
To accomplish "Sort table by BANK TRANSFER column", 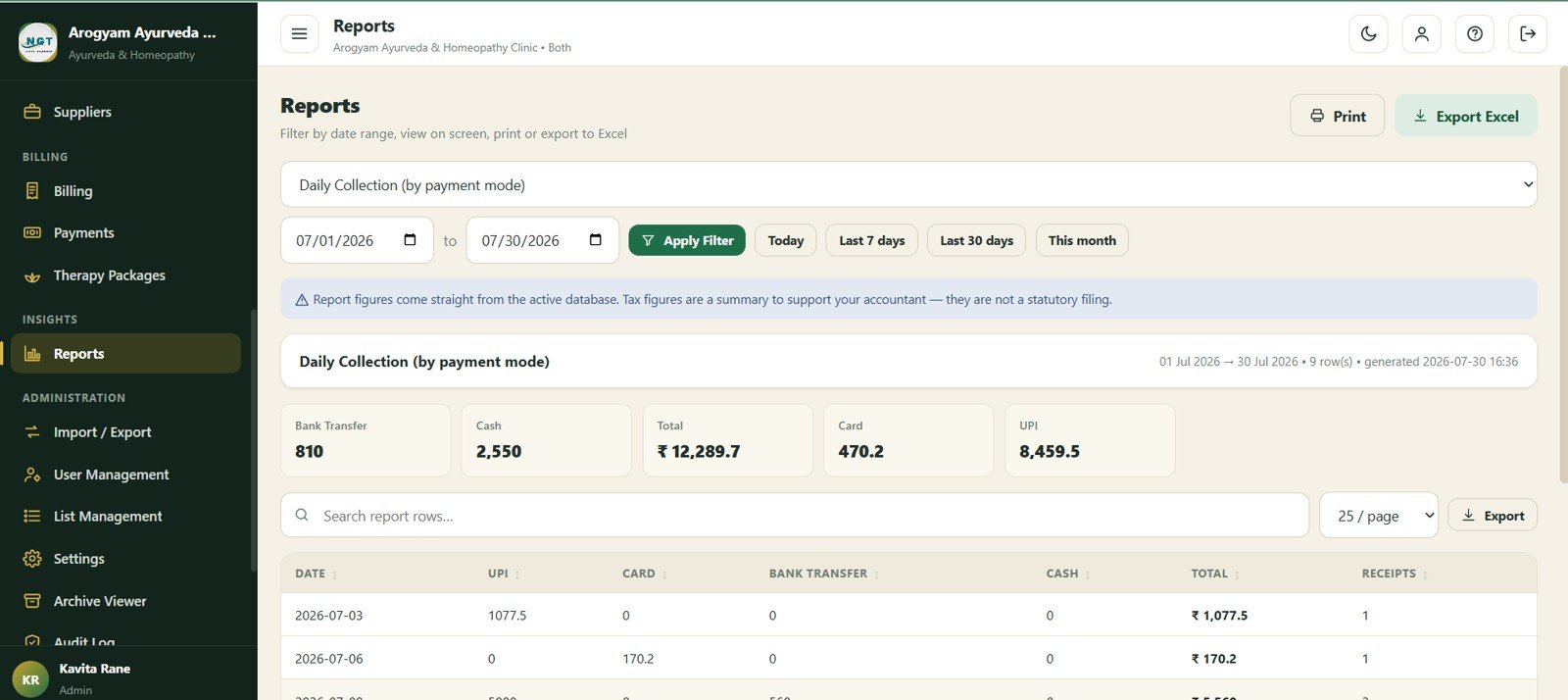I will pos(824,574).
